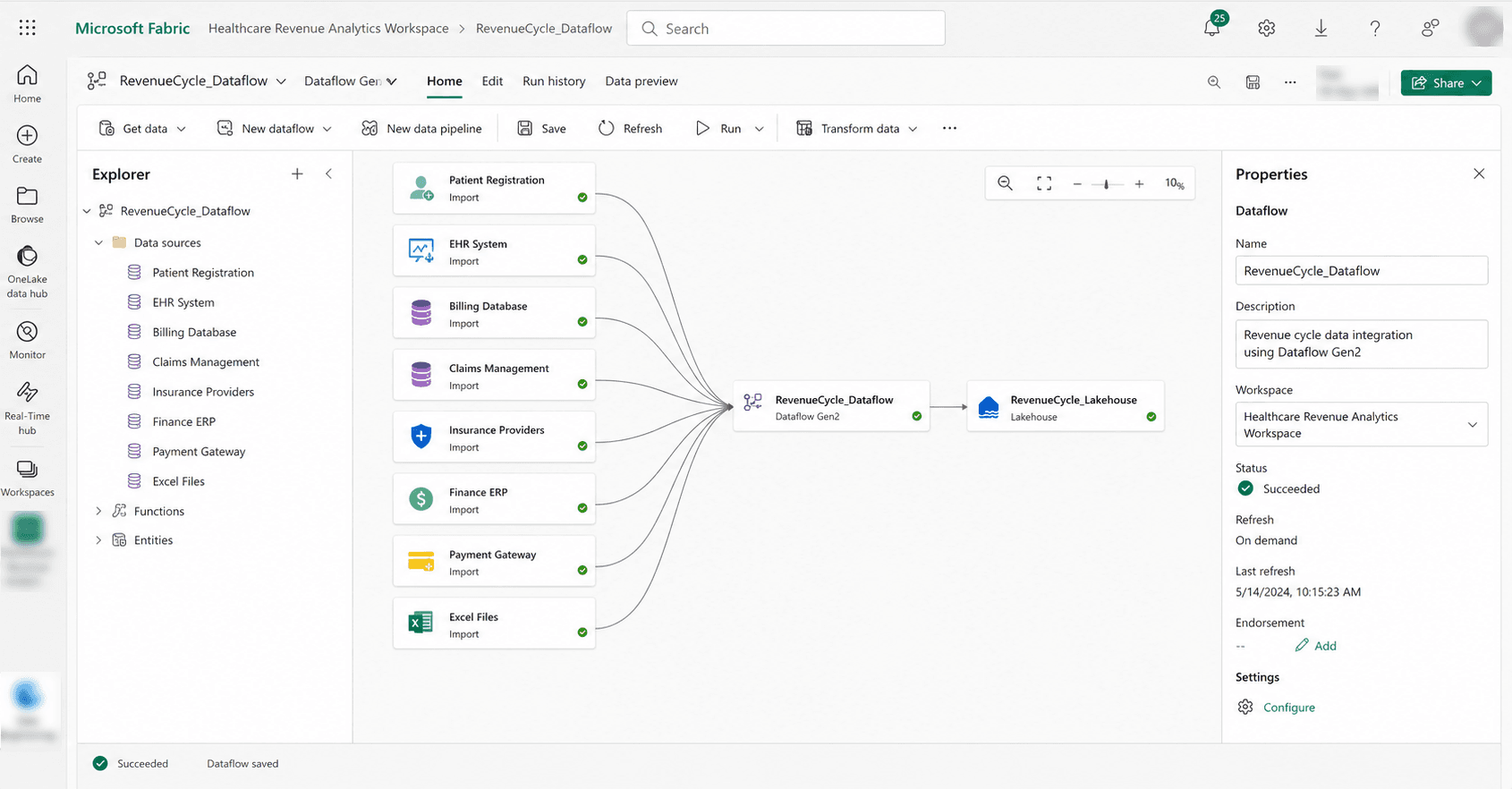Click the Configure settings link
This screenshot has width=1512, height=789.
1289,708
